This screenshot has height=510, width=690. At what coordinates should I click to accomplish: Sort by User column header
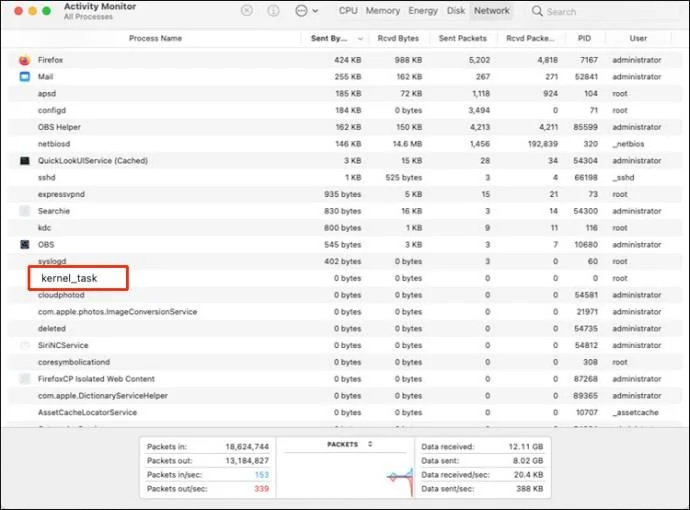point(638,38)
